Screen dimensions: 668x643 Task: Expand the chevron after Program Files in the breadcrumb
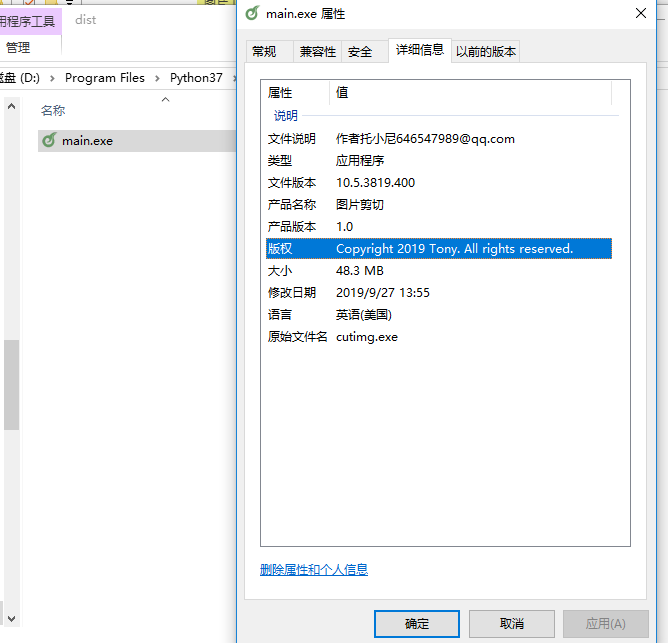(157, 78)
